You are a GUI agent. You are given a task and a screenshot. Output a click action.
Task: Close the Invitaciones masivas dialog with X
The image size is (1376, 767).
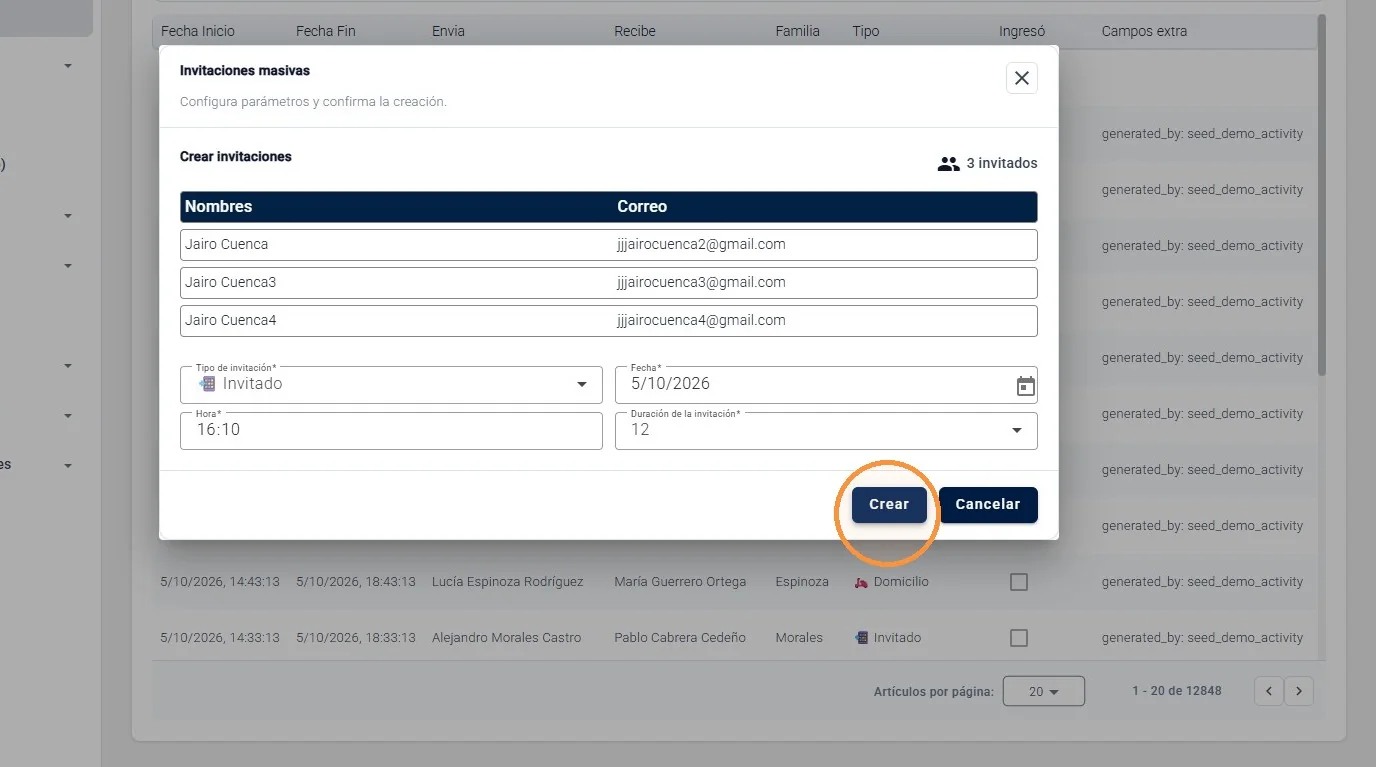1021,78
